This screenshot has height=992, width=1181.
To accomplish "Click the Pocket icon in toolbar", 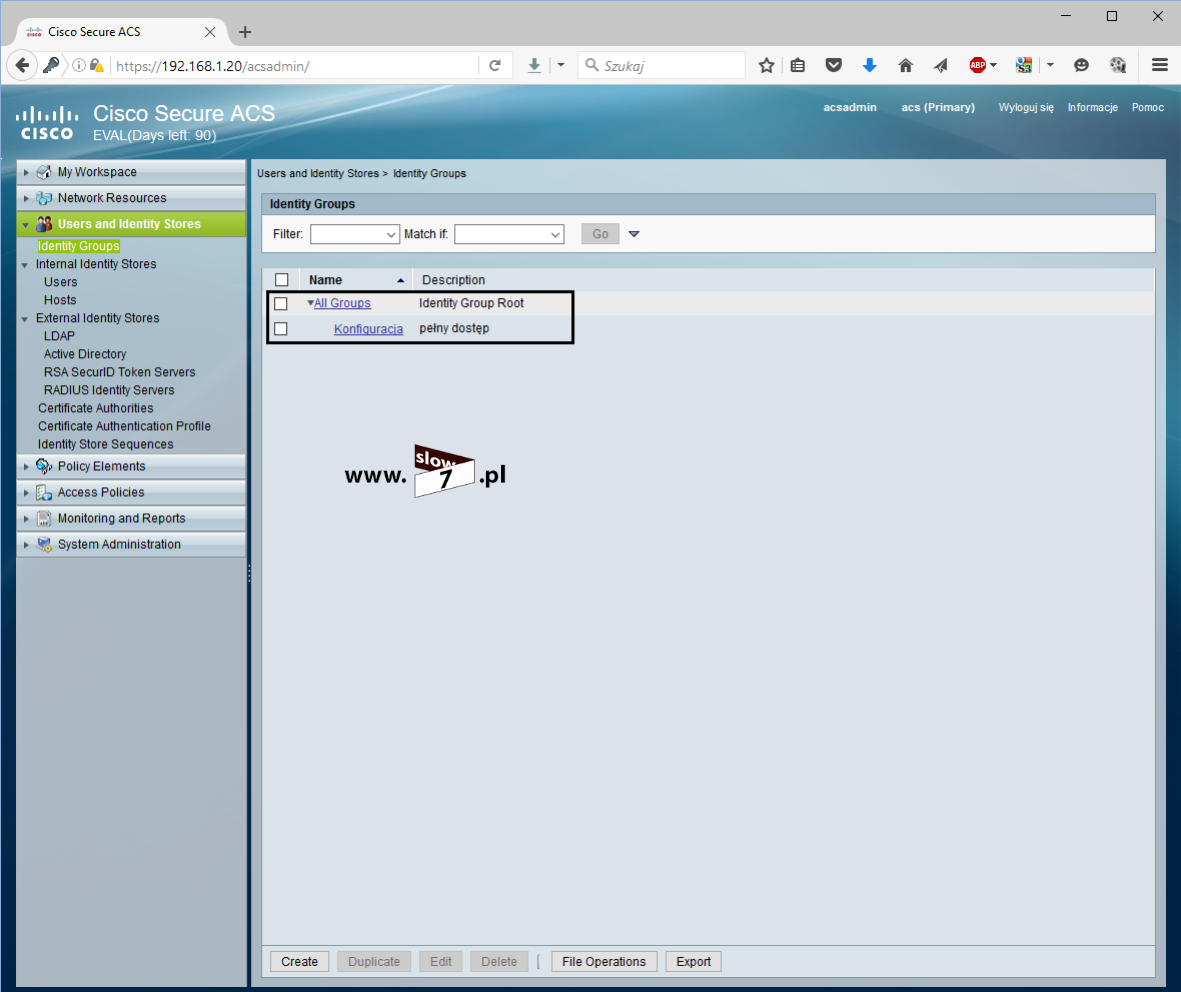I will [833, 66].
